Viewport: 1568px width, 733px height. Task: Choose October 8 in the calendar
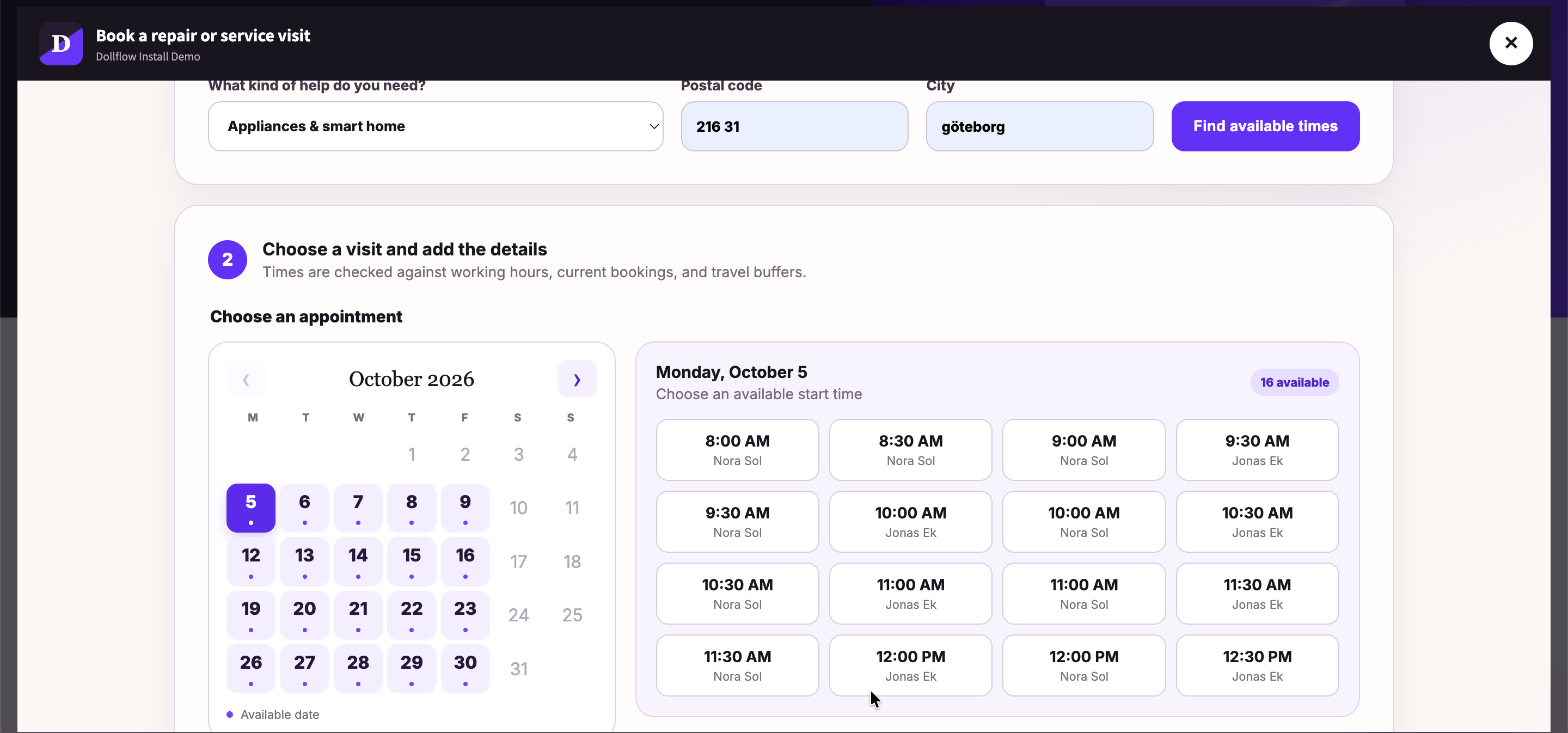(412, 508)
